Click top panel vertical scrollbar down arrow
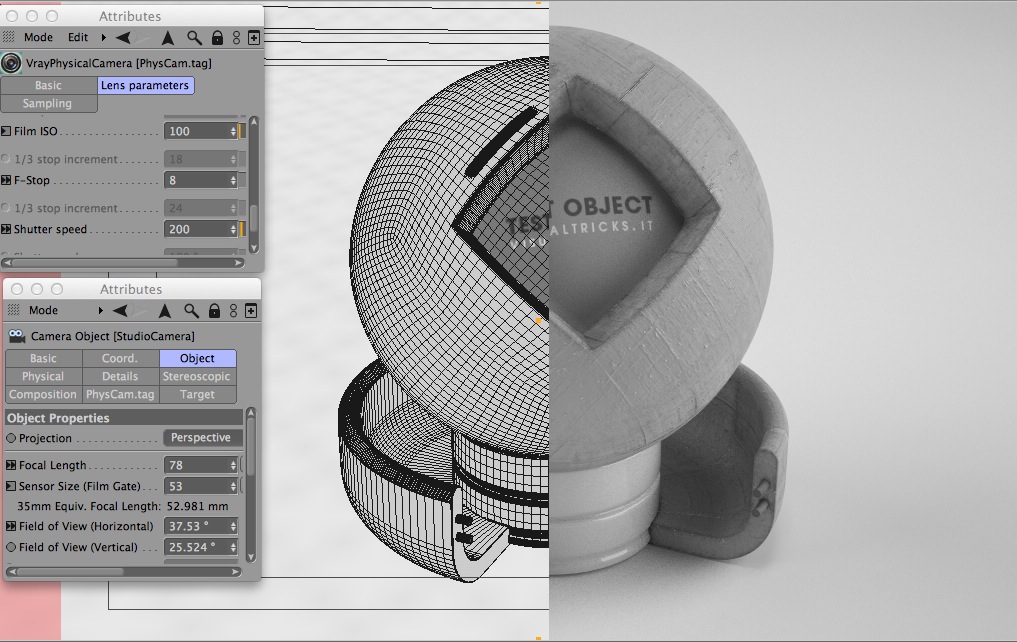 254,247
